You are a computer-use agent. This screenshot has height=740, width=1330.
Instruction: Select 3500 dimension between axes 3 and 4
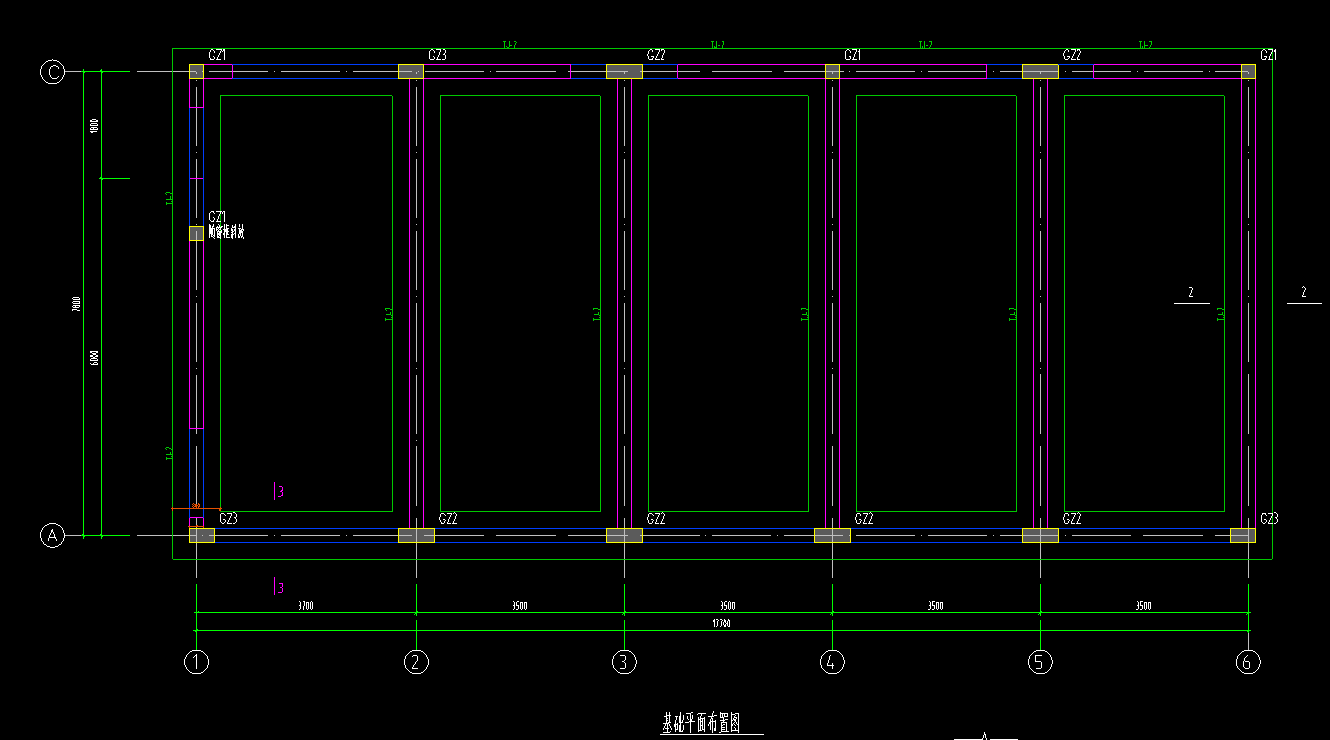[728, 606]
